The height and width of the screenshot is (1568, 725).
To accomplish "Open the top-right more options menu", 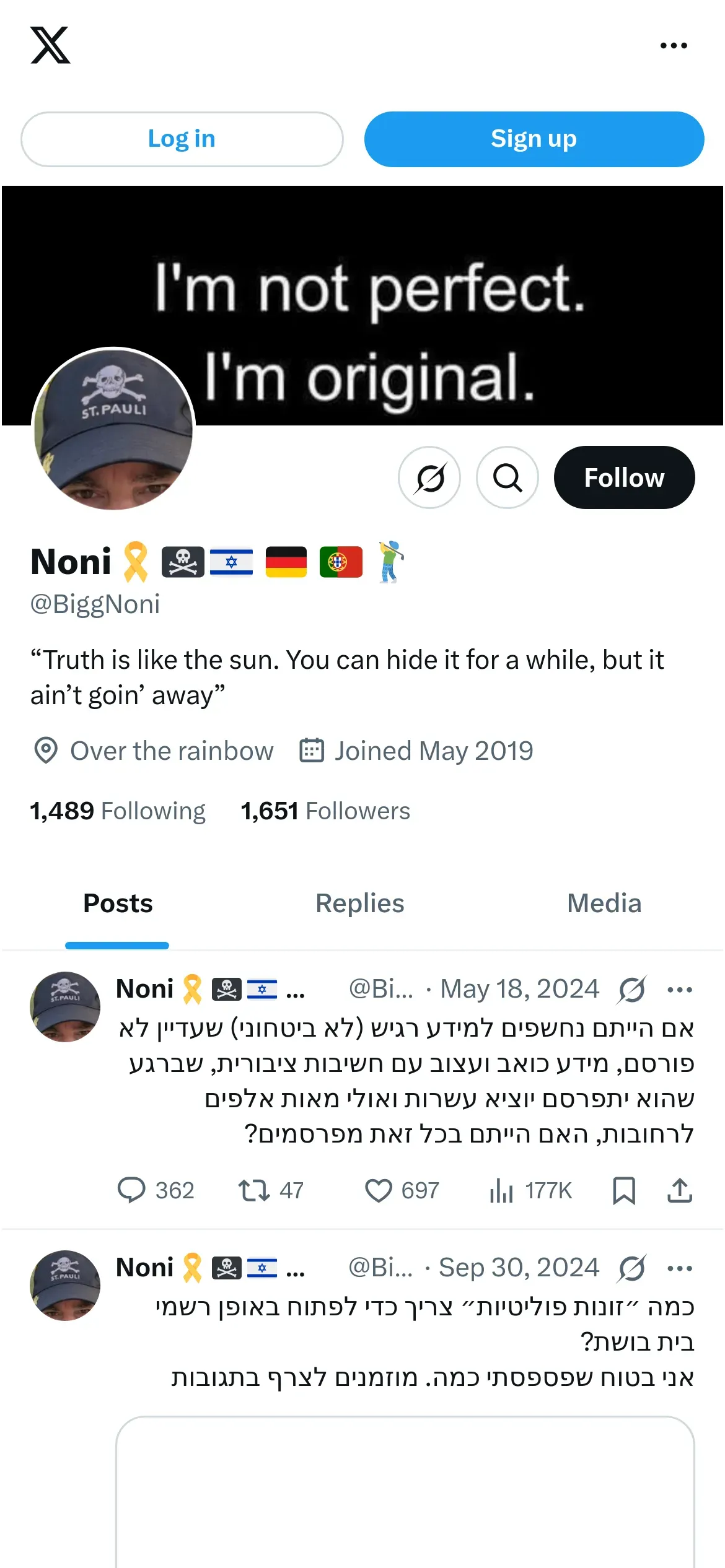I will (674, 46).
